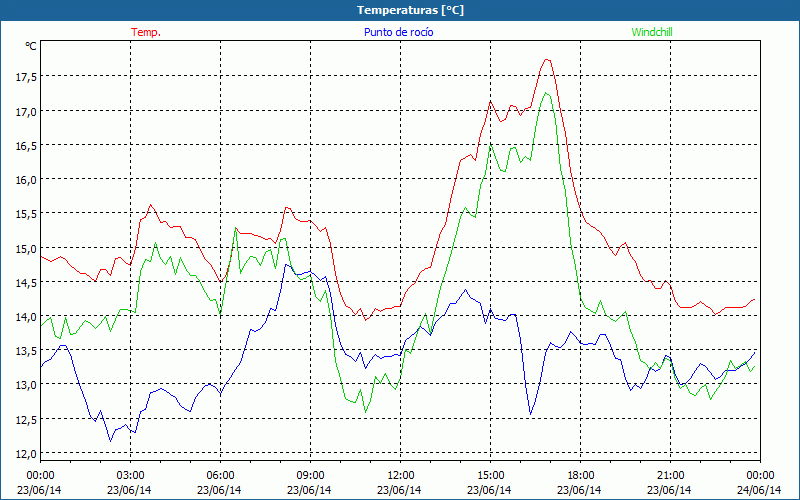Click the 16,5 y-axis value

[26, 146]
